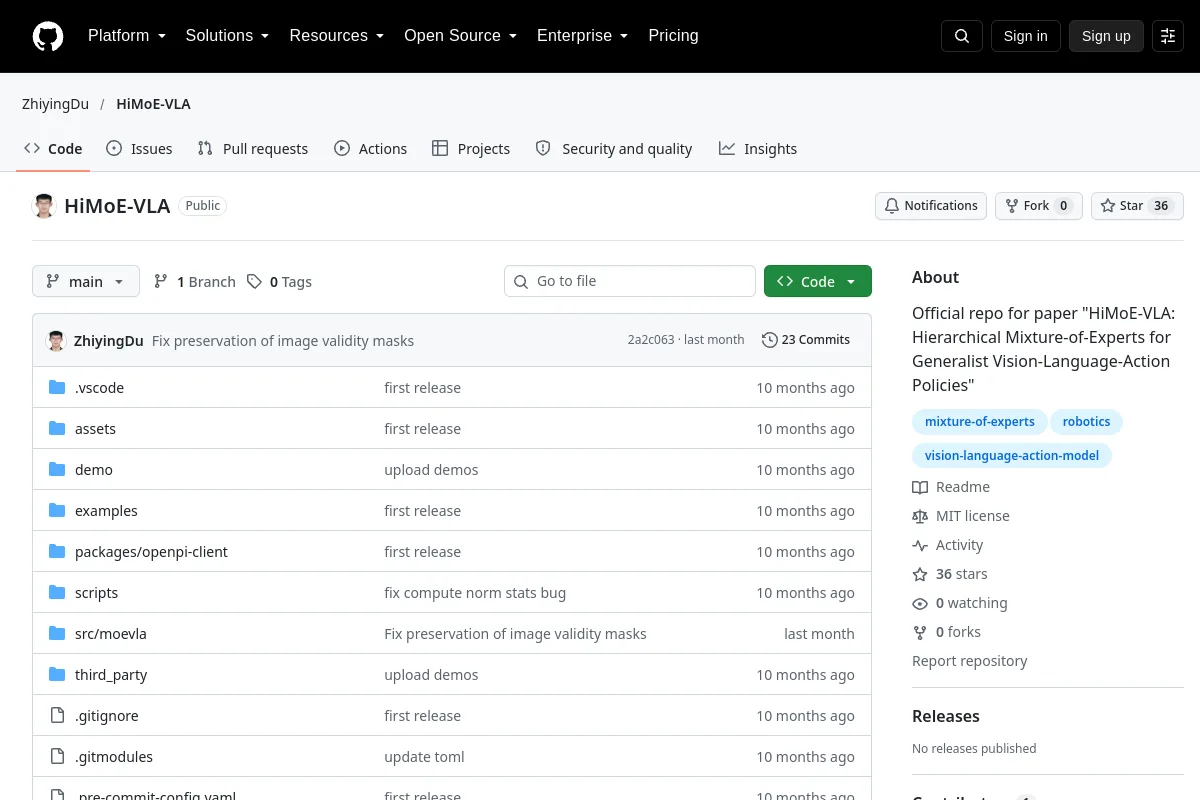Click the .vscode folder icon
Viewport: 1200px width, 800px height.
pos(57,388)
